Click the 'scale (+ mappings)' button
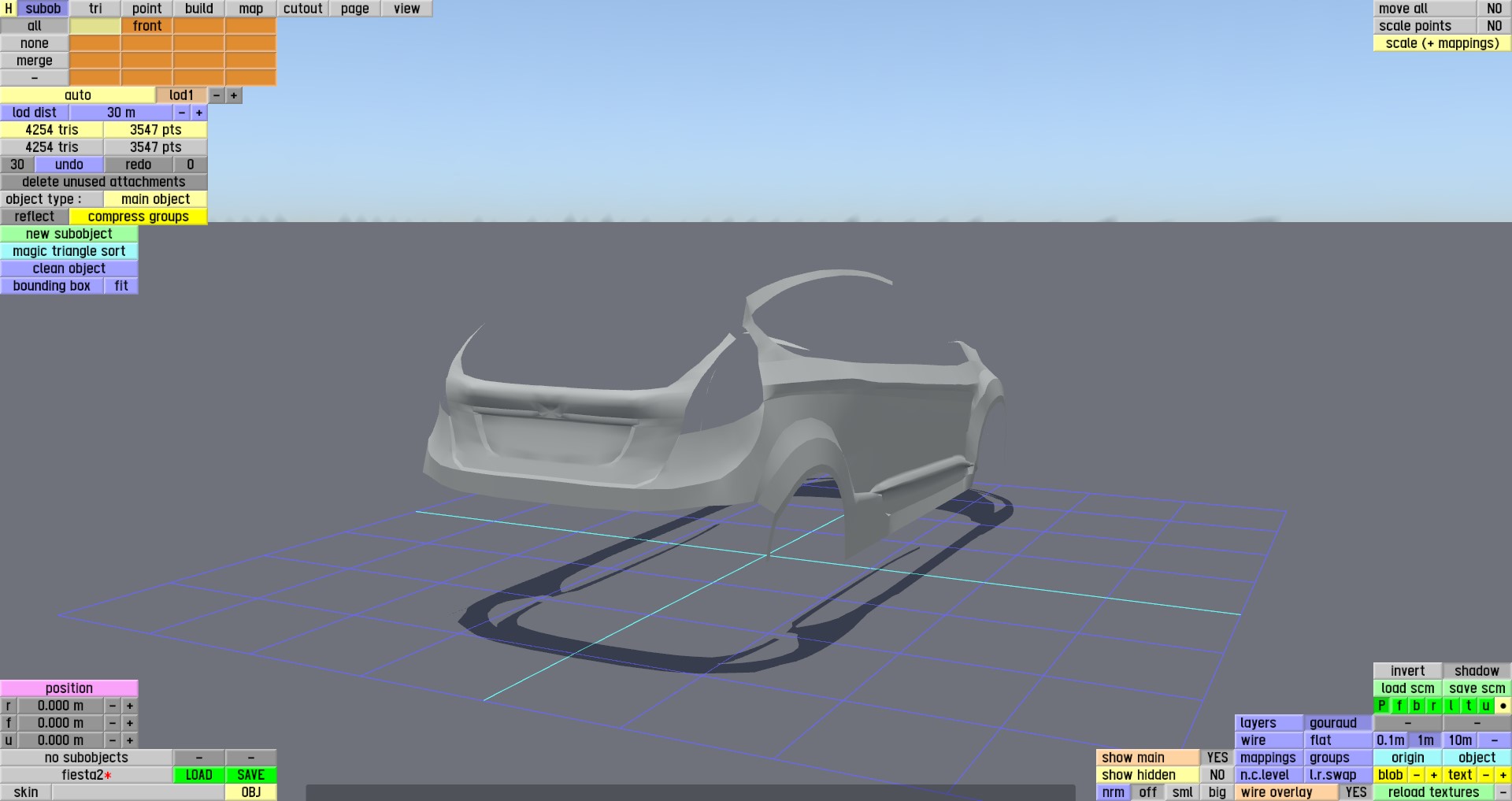1512x801 pixels. pyautogui.click(x=1443, y=43)
